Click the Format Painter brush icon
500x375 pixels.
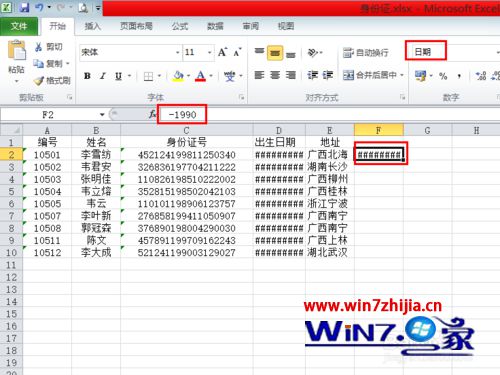coord(38,80)
